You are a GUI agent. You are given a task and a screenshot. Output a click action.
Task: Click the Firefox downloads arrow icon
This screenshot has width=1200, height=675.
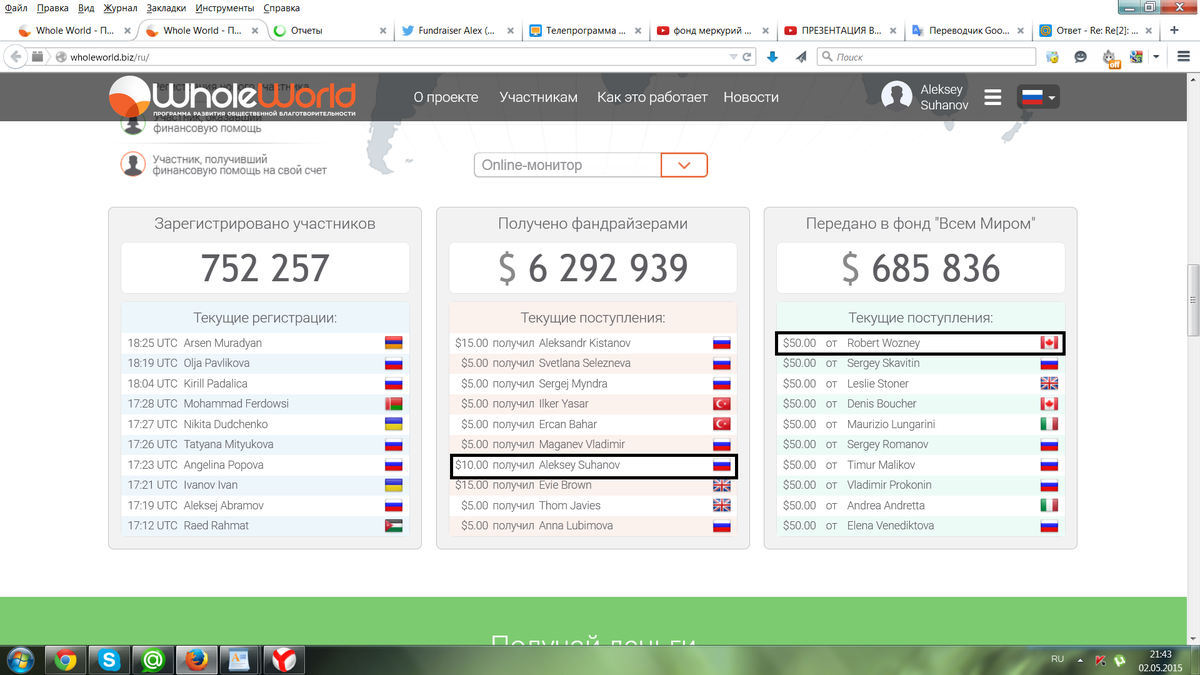tap(772, 57)
